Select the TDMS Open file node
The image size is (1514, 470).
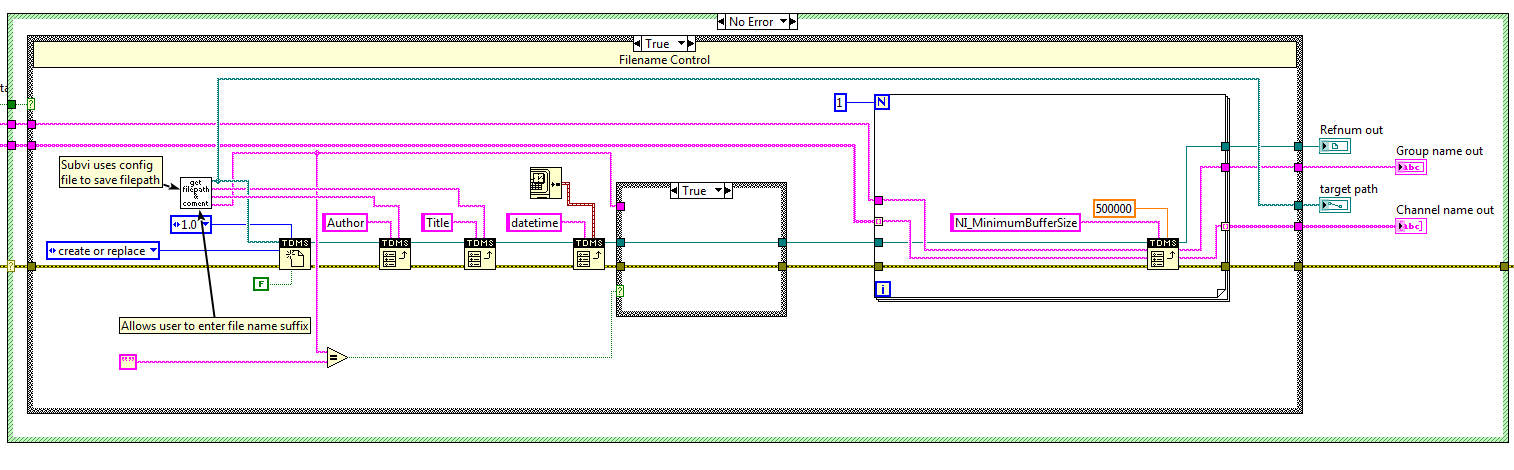(295, 255)
